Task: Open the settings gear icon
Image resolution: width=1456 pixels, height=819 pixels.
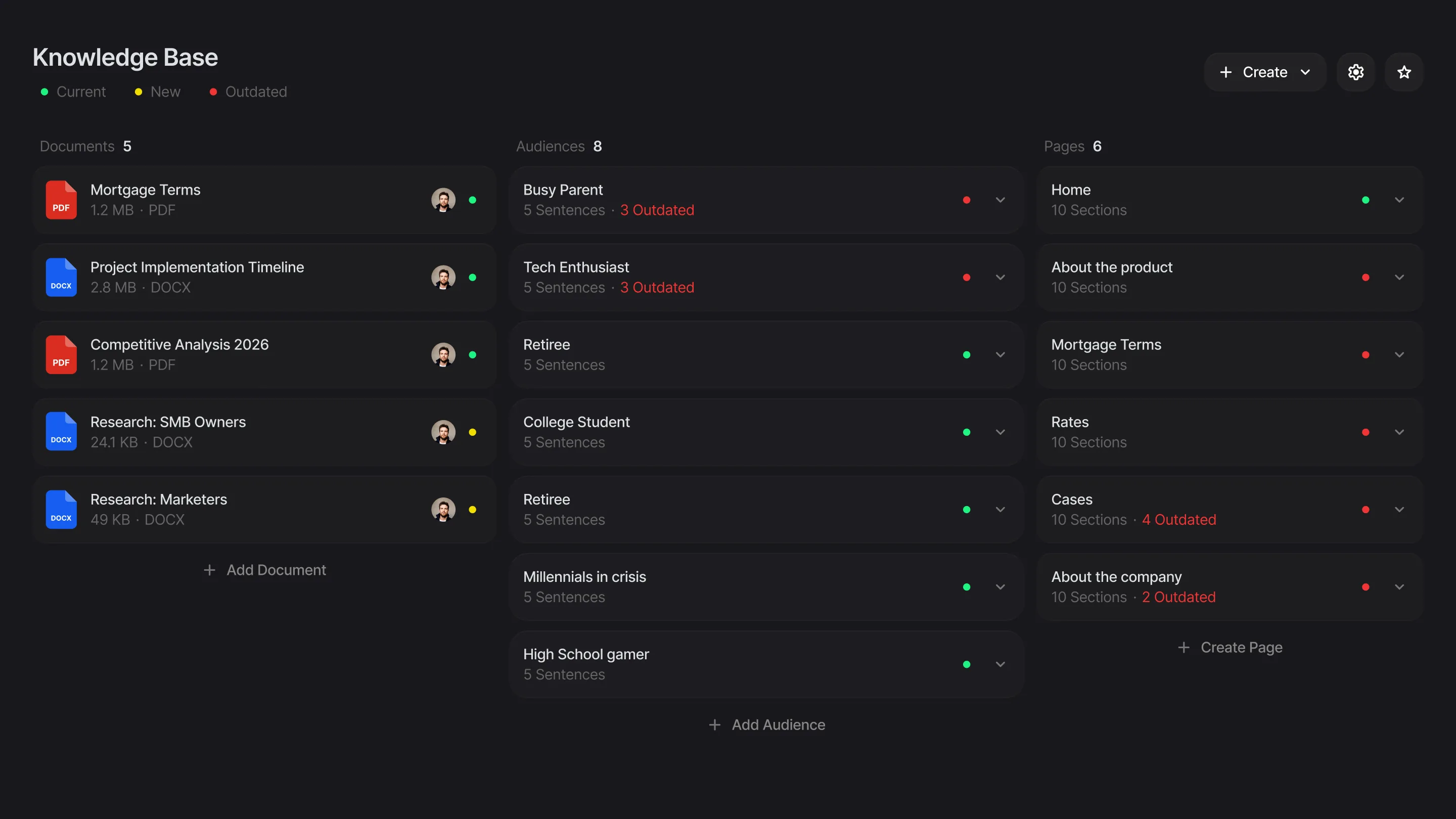Action: [x=1355, y=72]
